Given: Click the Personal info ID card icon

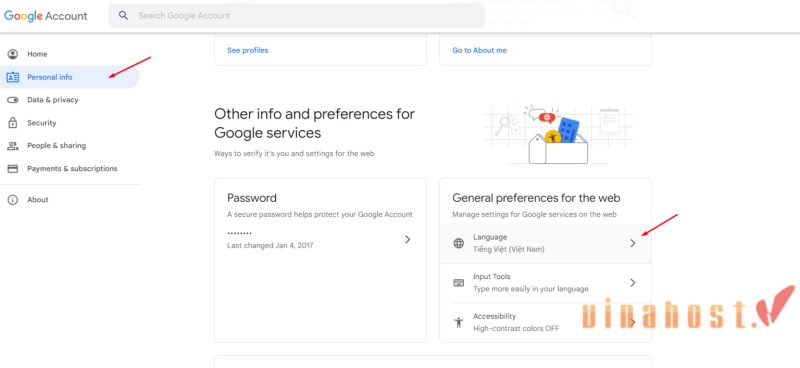Looking at the screenshot, I should [x=13, y=77].
